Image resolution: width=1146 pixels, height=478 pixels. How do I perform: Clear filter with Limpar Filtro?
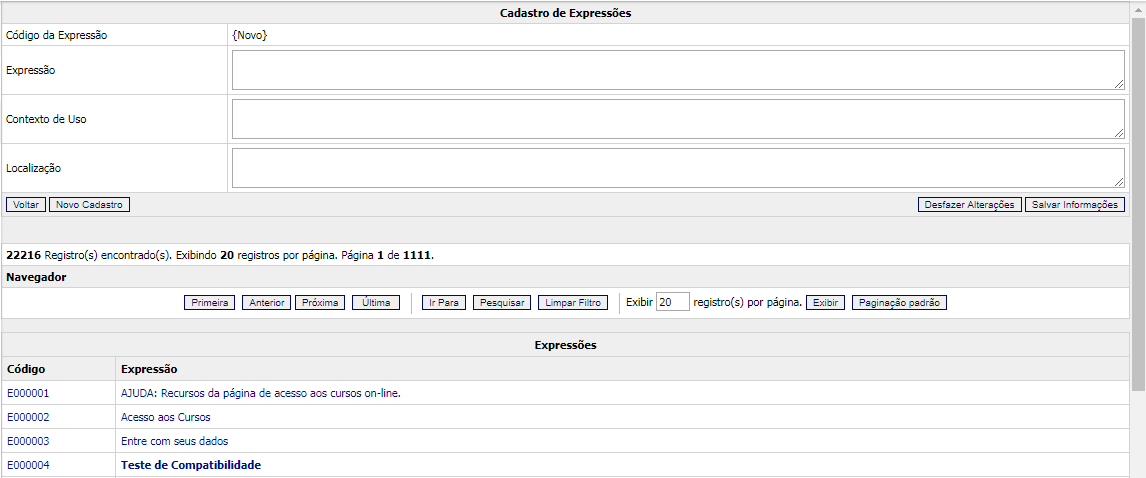coord(573,303)
